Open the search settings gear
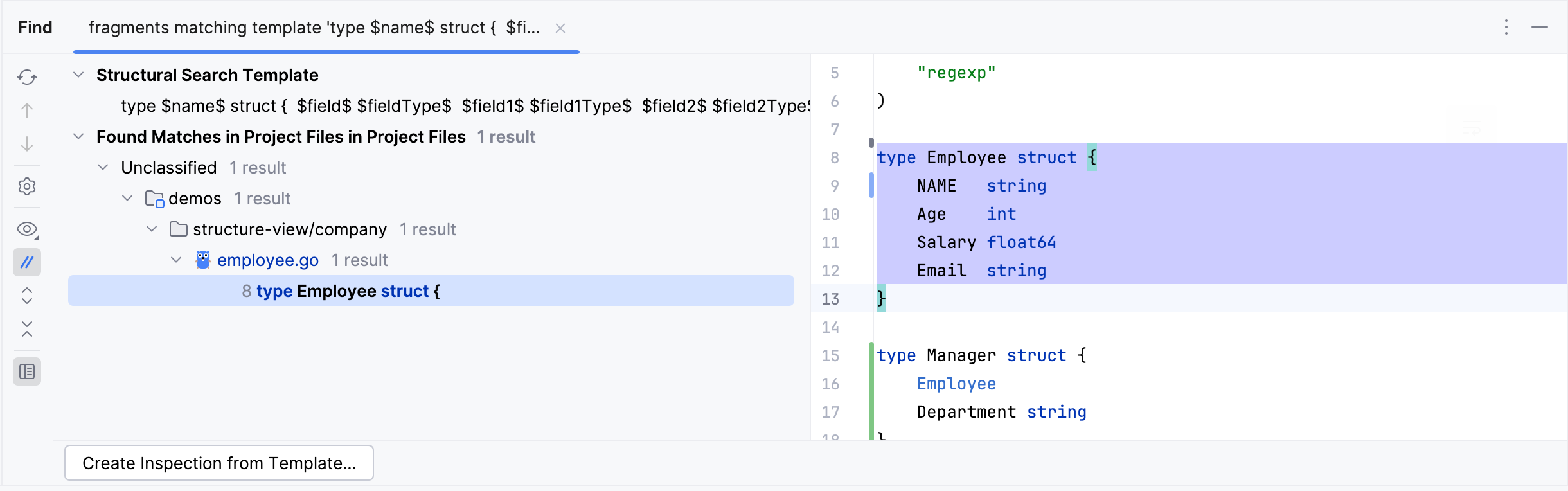Screen dimensions: 1568x491 coord(27,186)
